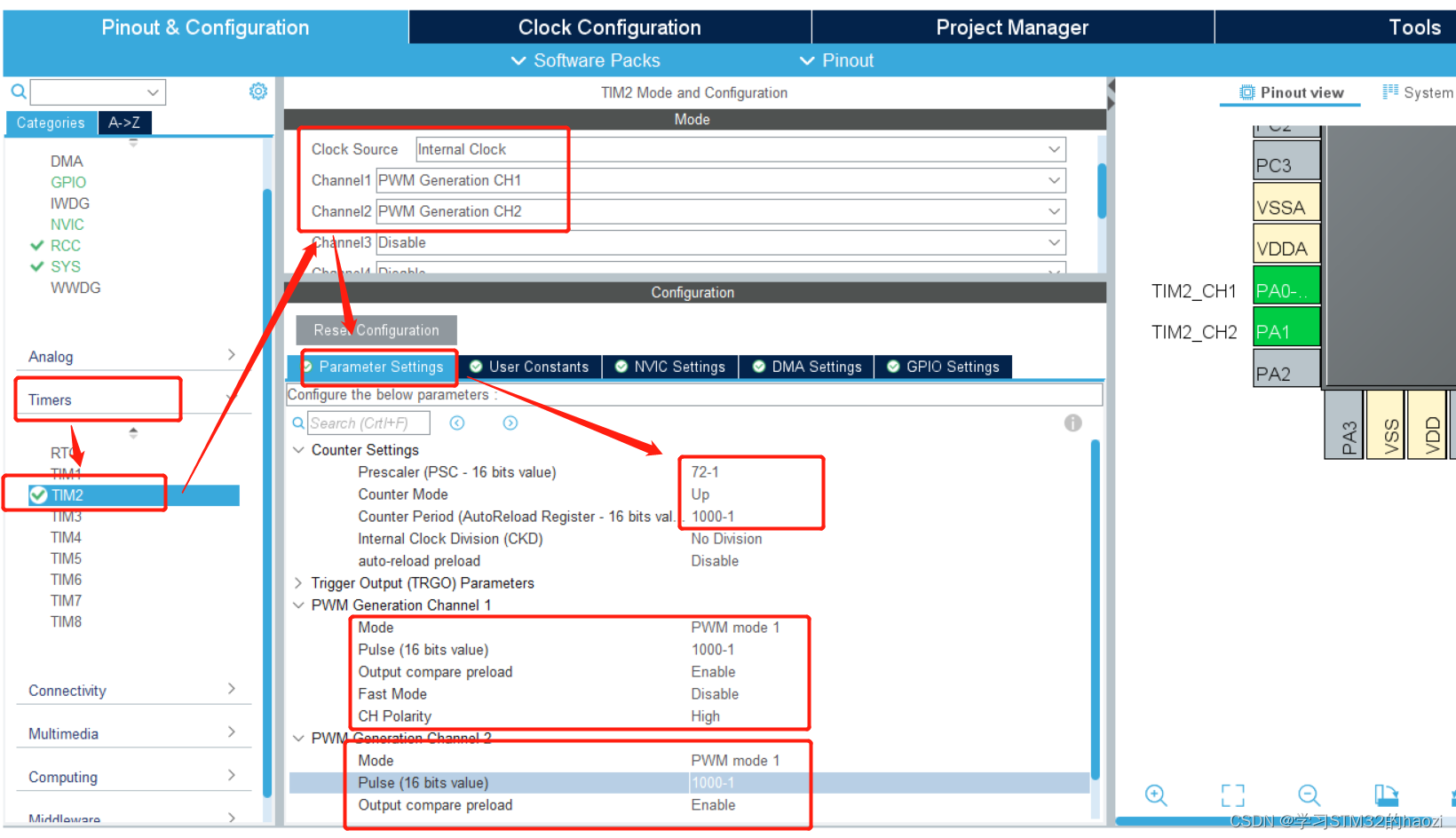The width and height of the screenshot is (1456, 838).
Task: Open the Parameter Settings tab
Action: pos(372,367)
